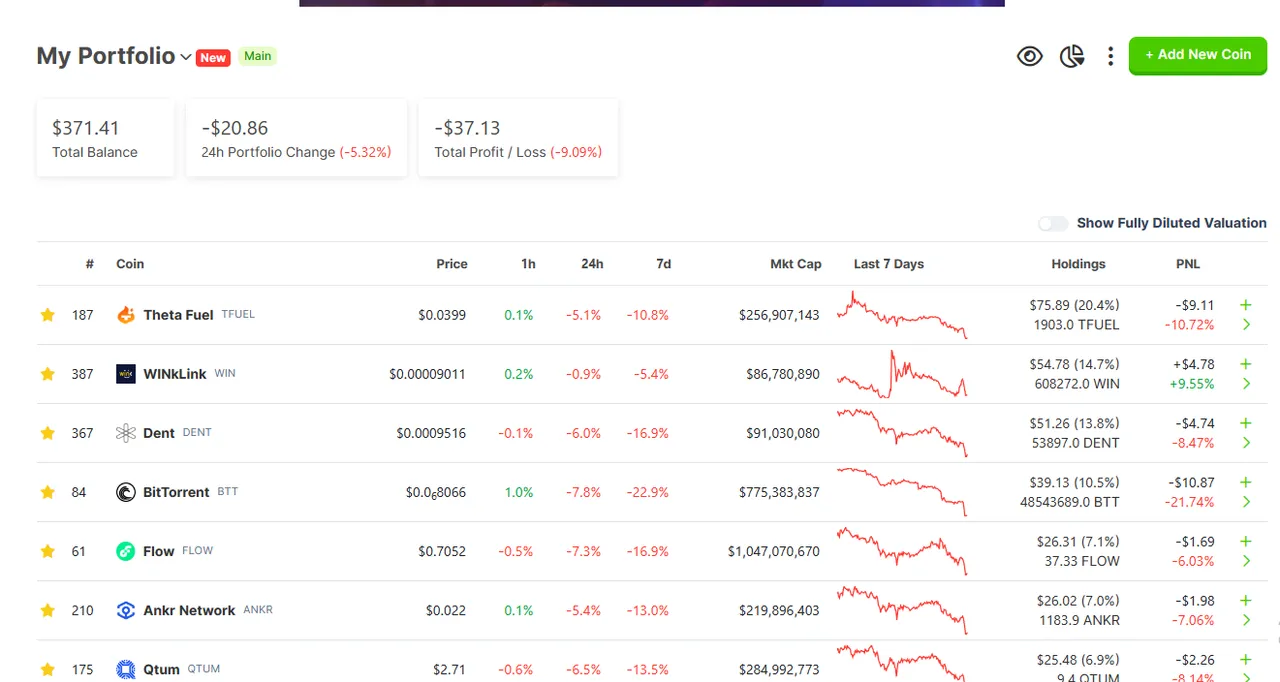Open the portfolio pie chart icon
1280x682 pixels.
1072,56
